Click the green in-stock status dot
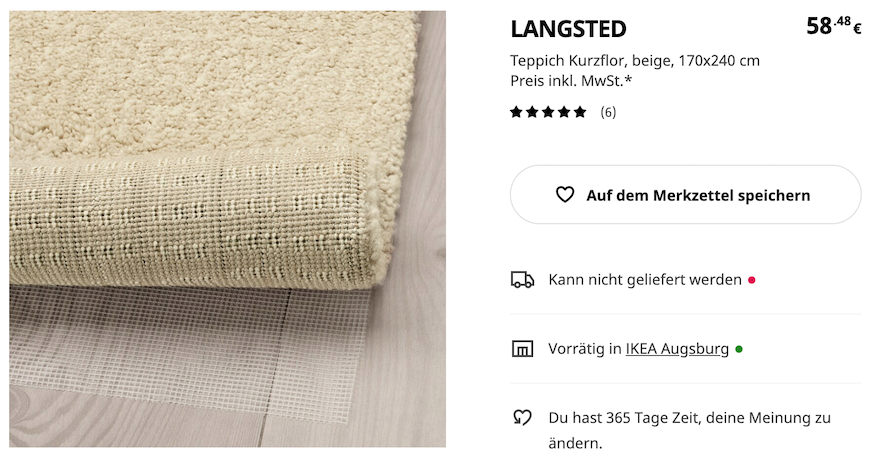Image resolution: width=870 pixels, height=464 pixels. 739,349
